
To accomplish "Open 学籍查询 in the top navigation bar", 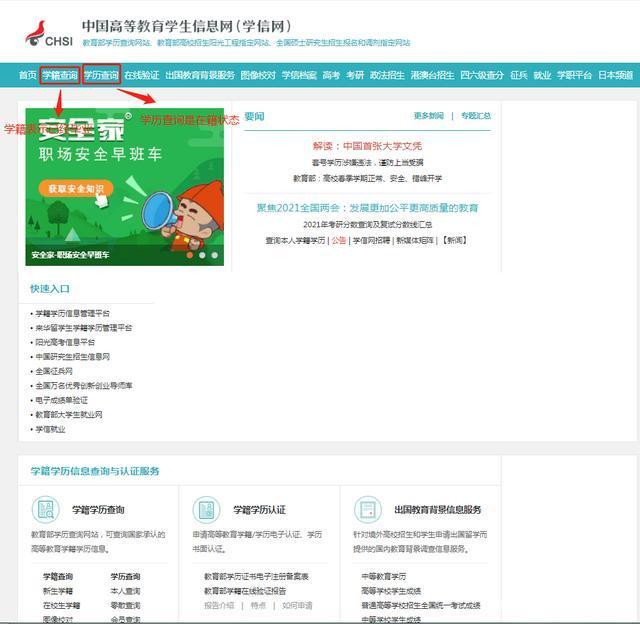I will [x=60, y=75].
